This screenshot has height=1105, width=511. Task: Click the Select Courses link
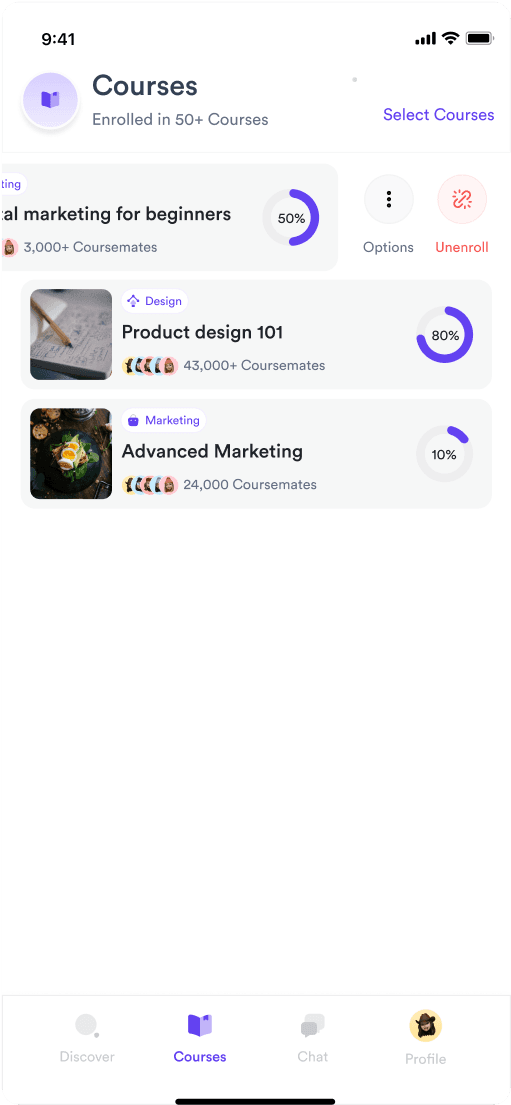pos(438,115)
